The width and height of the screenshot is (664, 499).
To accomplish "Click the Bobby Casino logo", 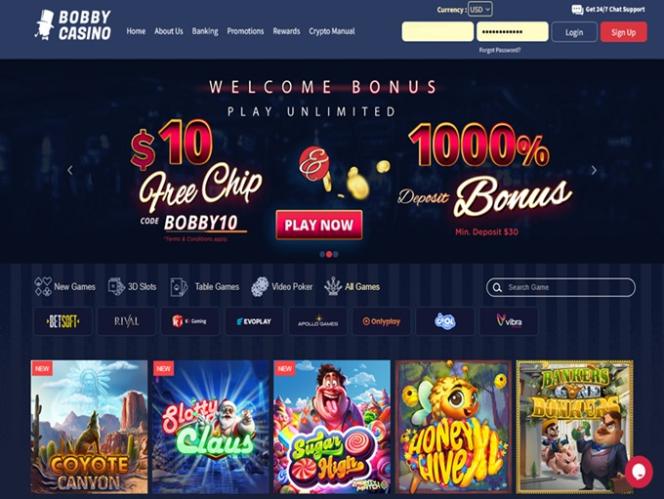I will 73,25.
